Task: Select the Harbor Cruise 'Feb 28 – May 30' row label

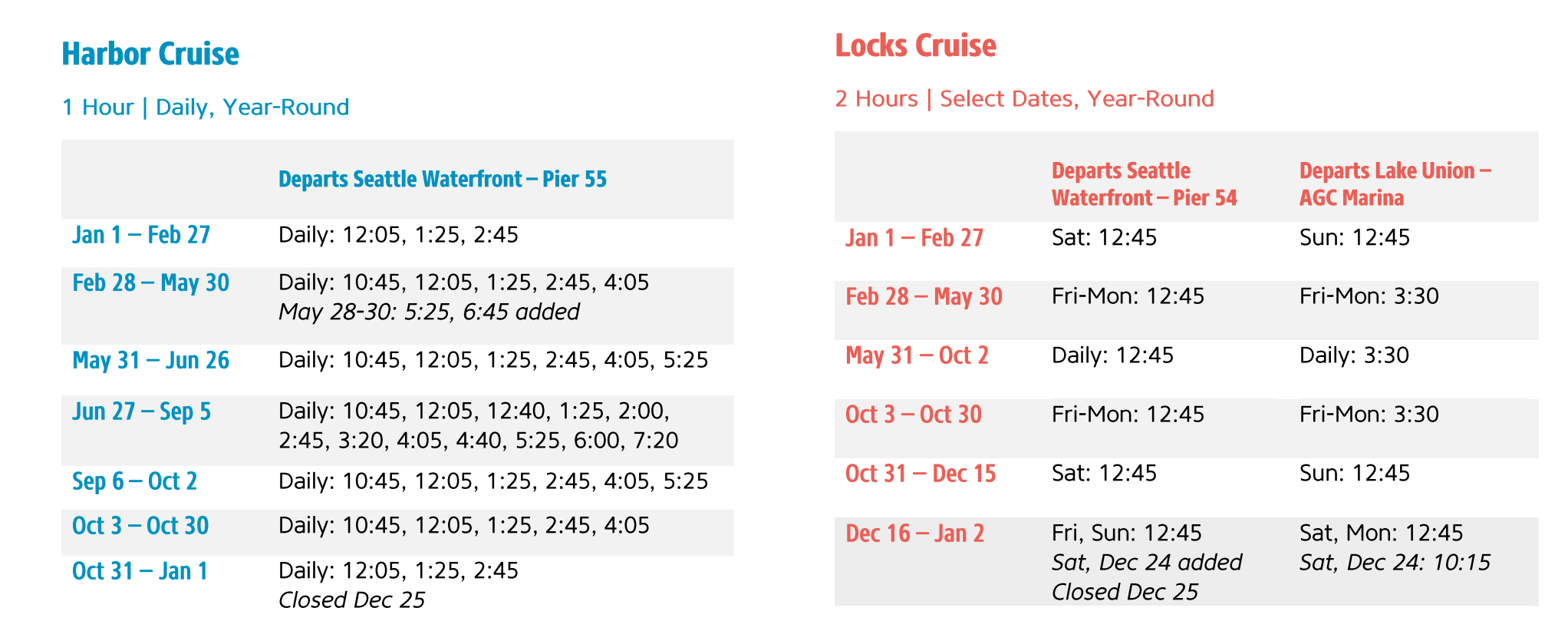Action: [150, 283]
